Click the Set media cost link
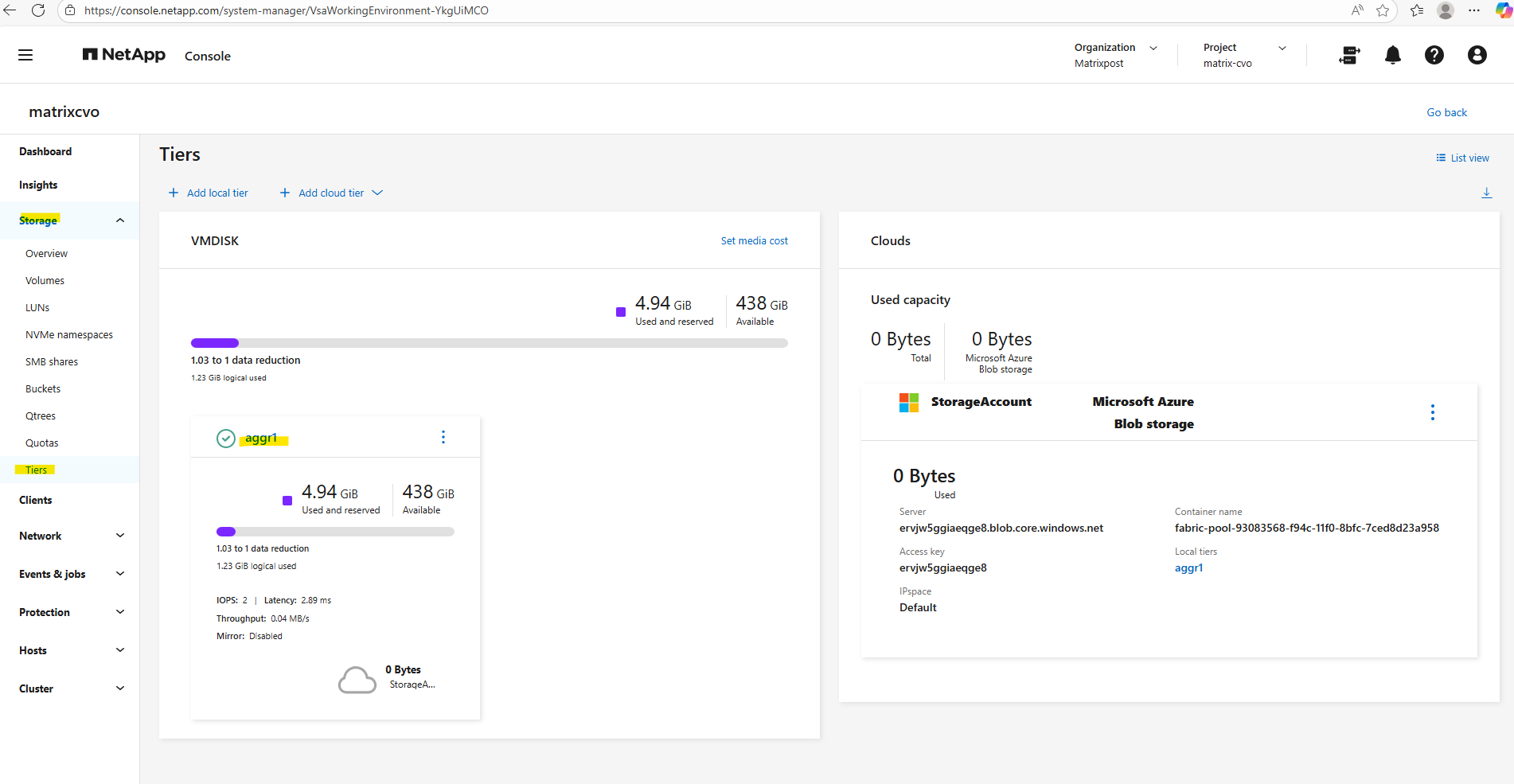1514x784 pixels. click(x=754, y=240)
